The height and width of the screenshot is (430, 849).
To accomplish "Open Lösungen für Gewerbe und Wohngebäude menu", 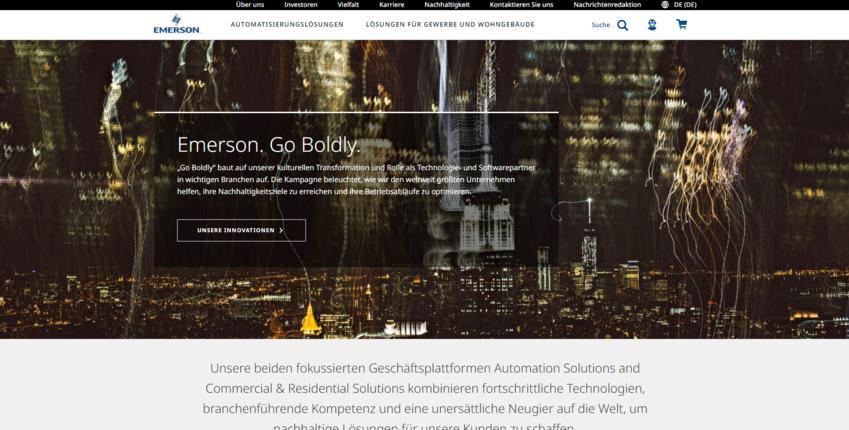I will tap(450, 24).
